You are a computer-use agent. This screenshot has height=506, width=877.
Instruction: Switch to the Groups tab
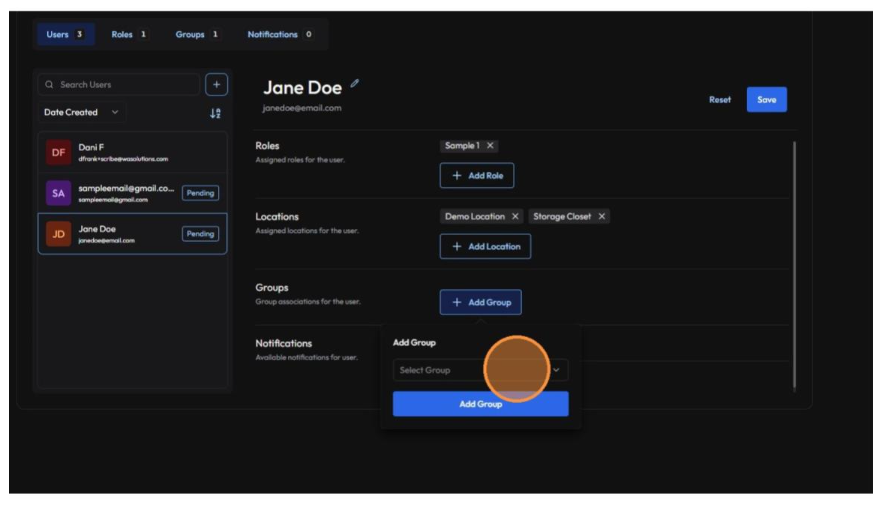197,34
